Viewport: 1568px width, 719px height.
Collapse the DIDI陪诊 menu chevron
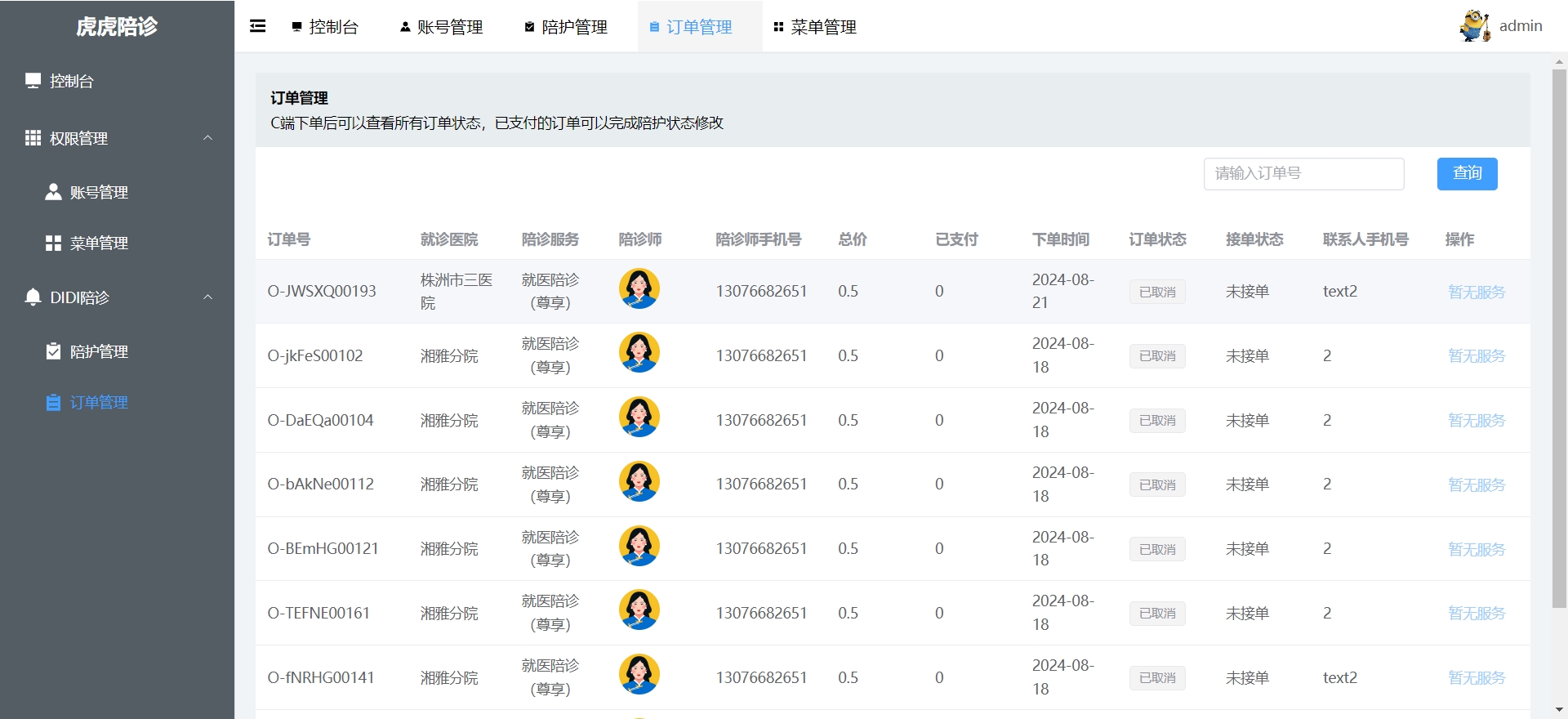click(207, 297)
